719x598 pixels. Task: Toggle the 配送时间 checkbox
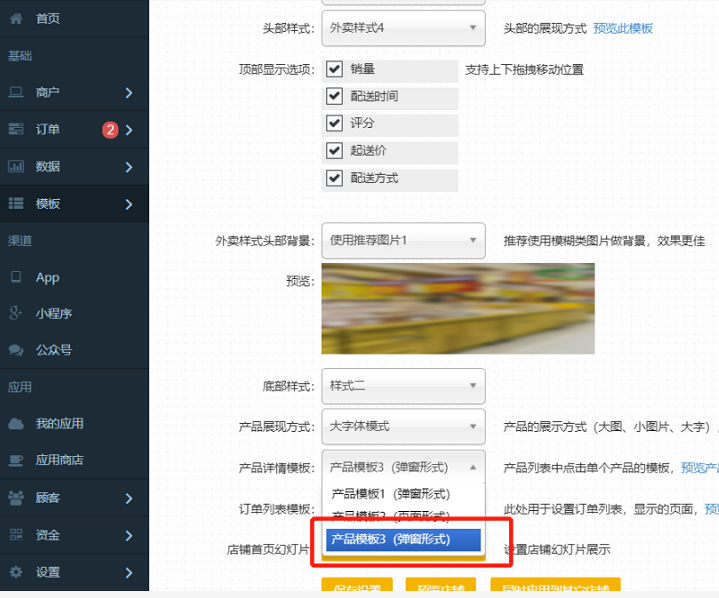pos(335,97)
